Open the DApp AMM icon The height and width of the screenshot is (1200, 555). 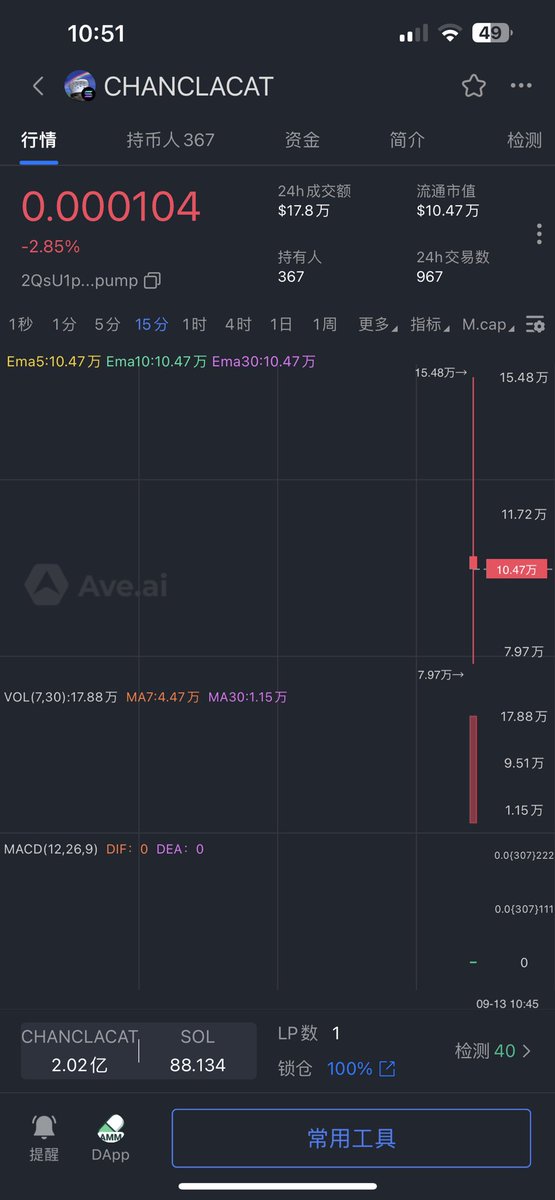click(111, 1128)
